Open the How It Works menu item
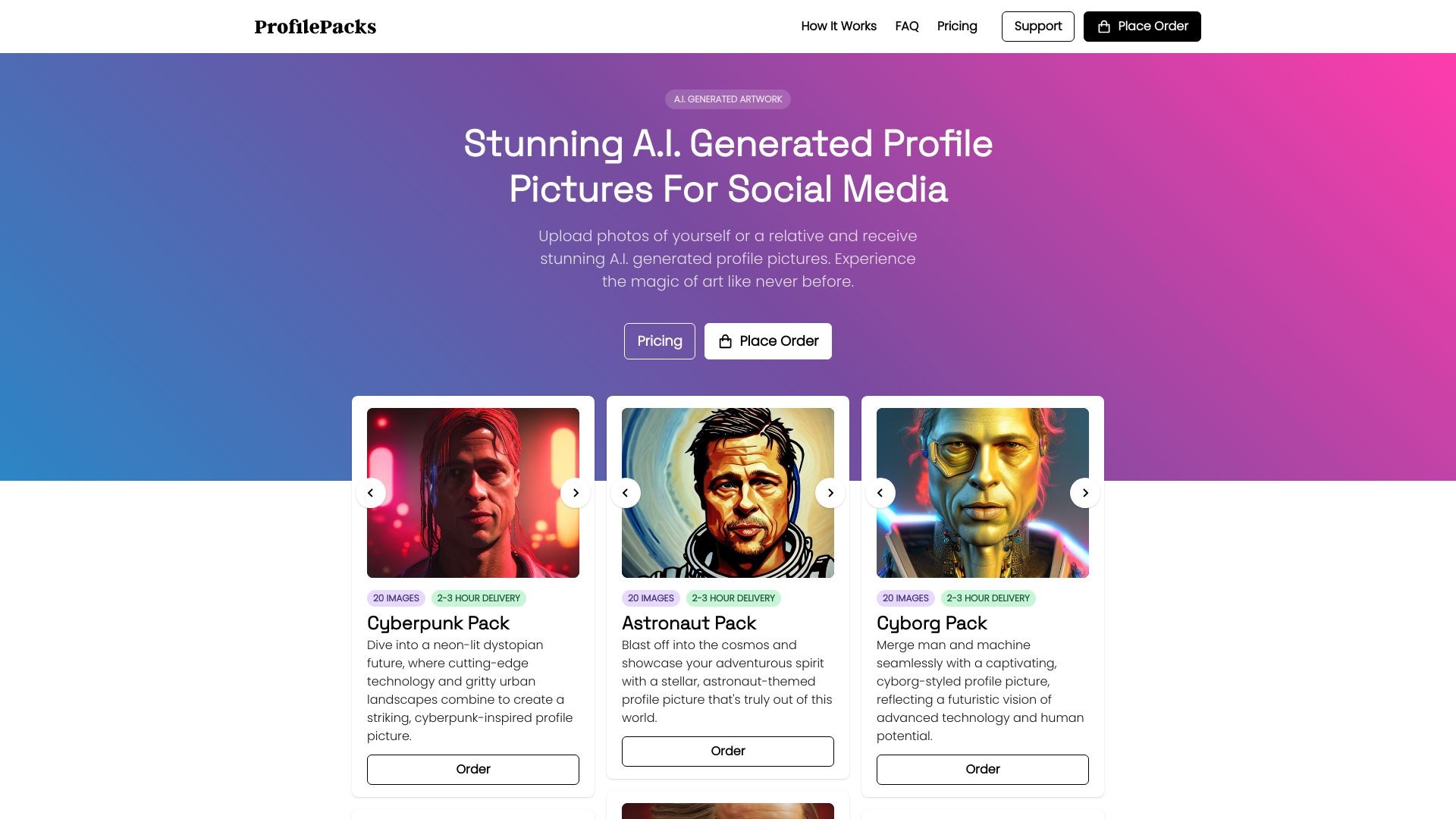This screenshot has height=819, width=1456. (x=838, y=26)
